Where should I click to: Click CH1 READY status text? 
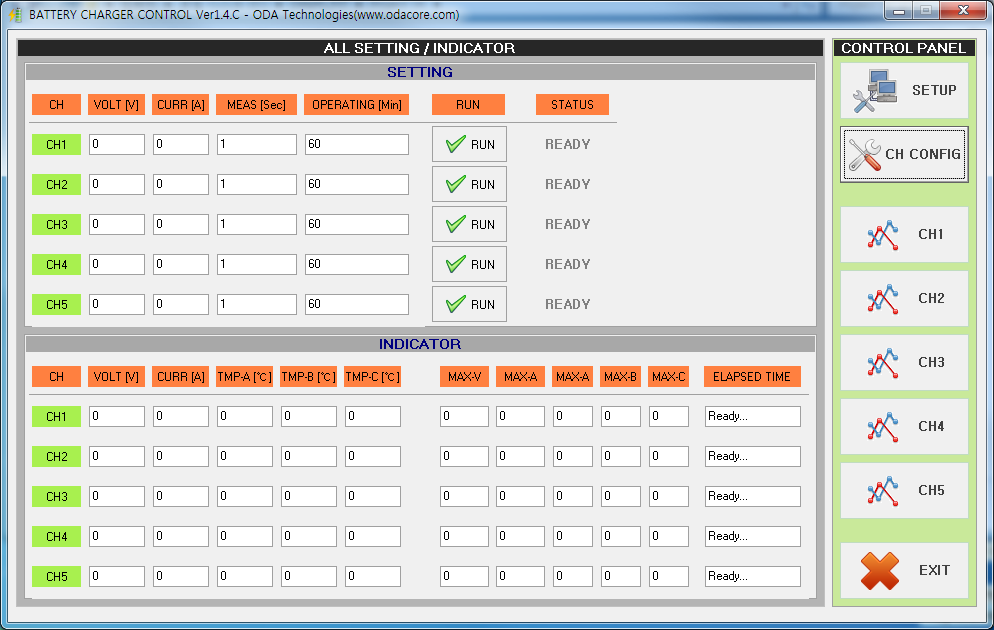[x=568, y=145]
